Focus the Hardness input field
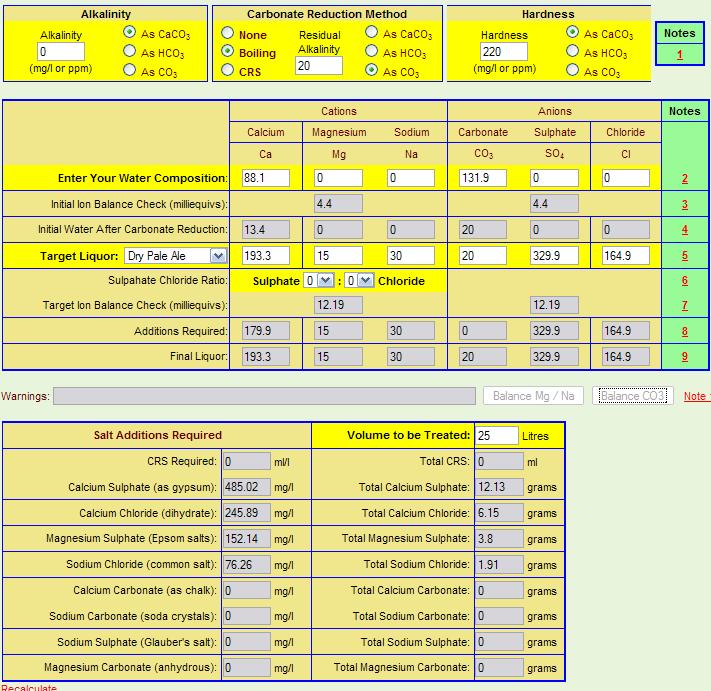This screenshot has height=691, width=711. pos(504,52)
